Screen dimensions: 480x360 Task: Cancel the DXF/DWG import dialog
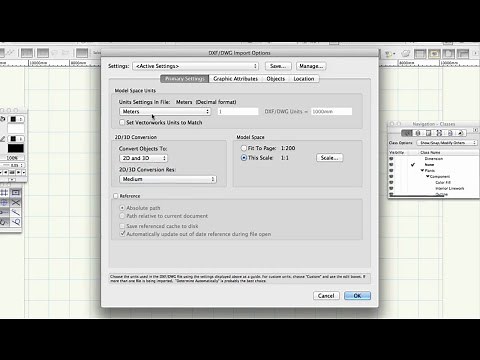(326, 296)
